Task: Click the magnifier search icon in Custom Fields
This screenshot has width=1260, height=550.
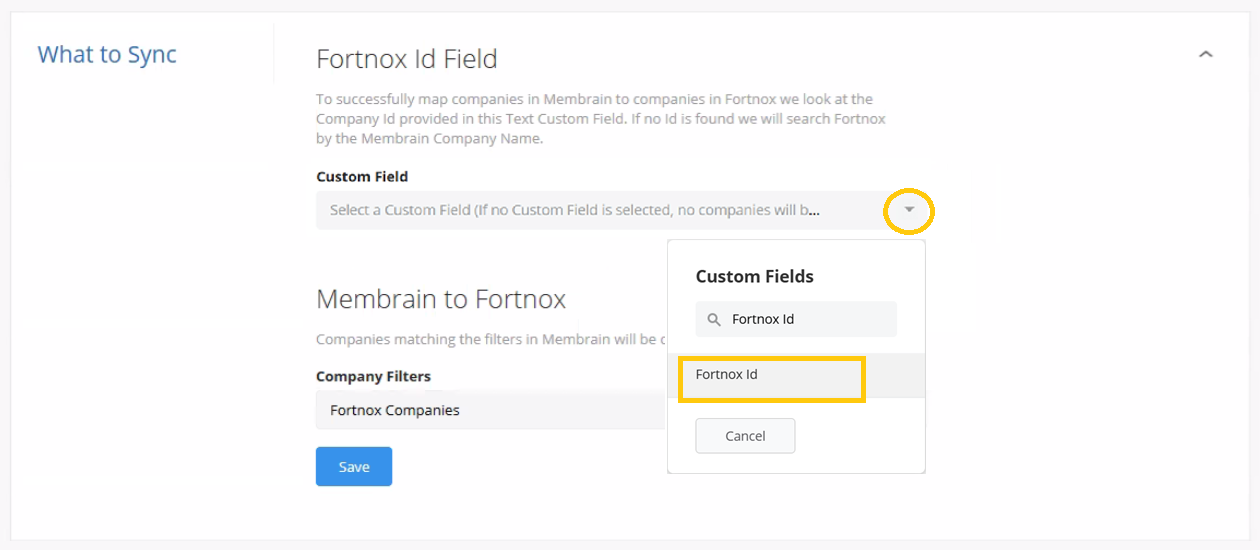Action: [x=714, y=320]
